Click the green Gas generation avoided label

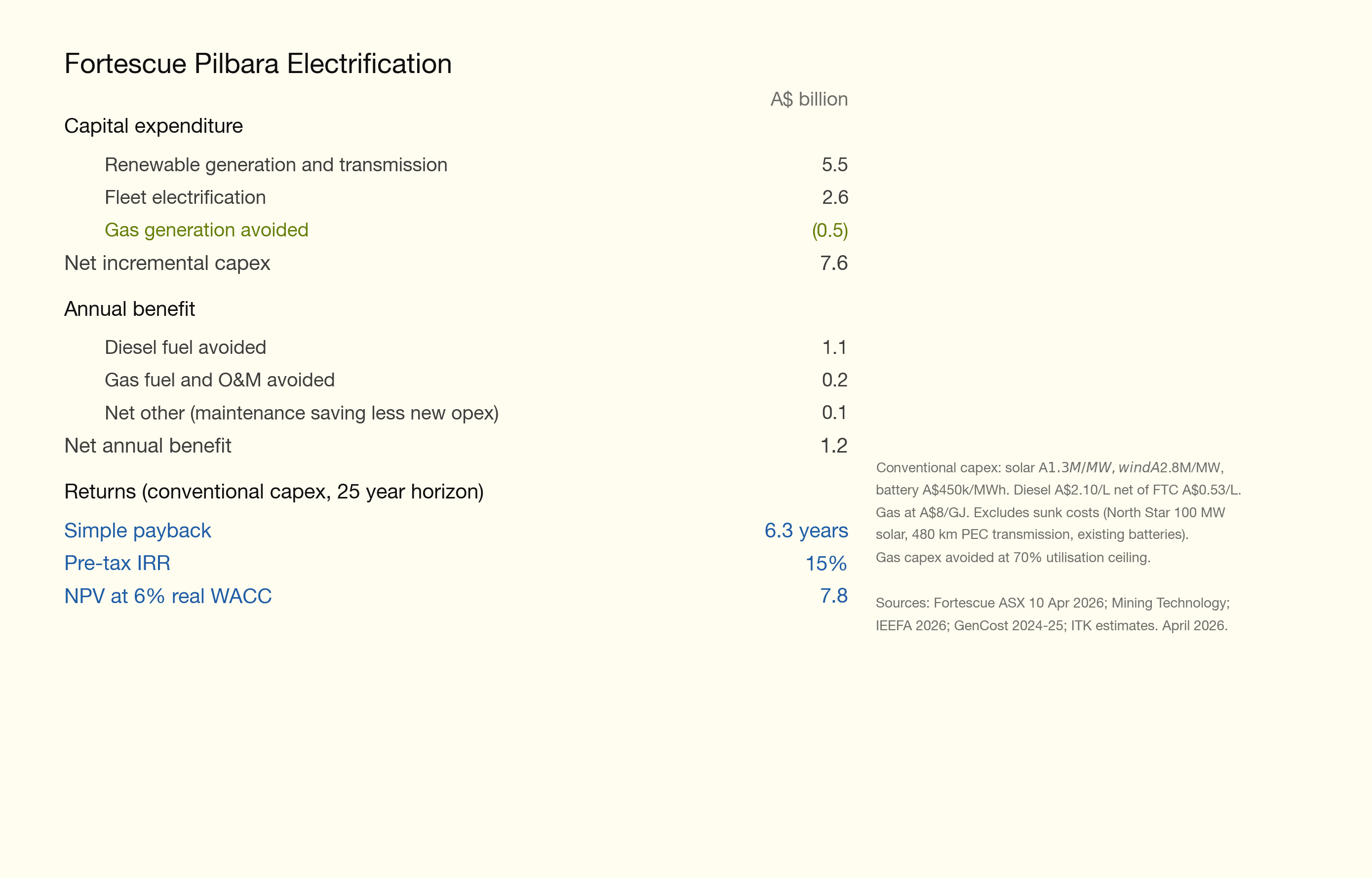click(206, 230)
